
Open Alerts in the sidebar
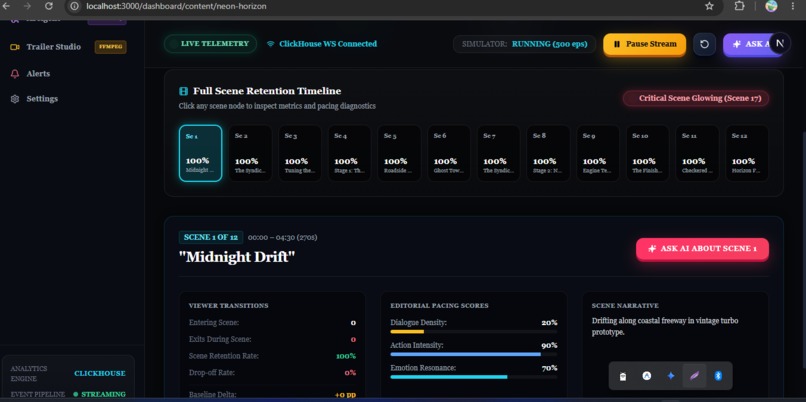(38, 74)
